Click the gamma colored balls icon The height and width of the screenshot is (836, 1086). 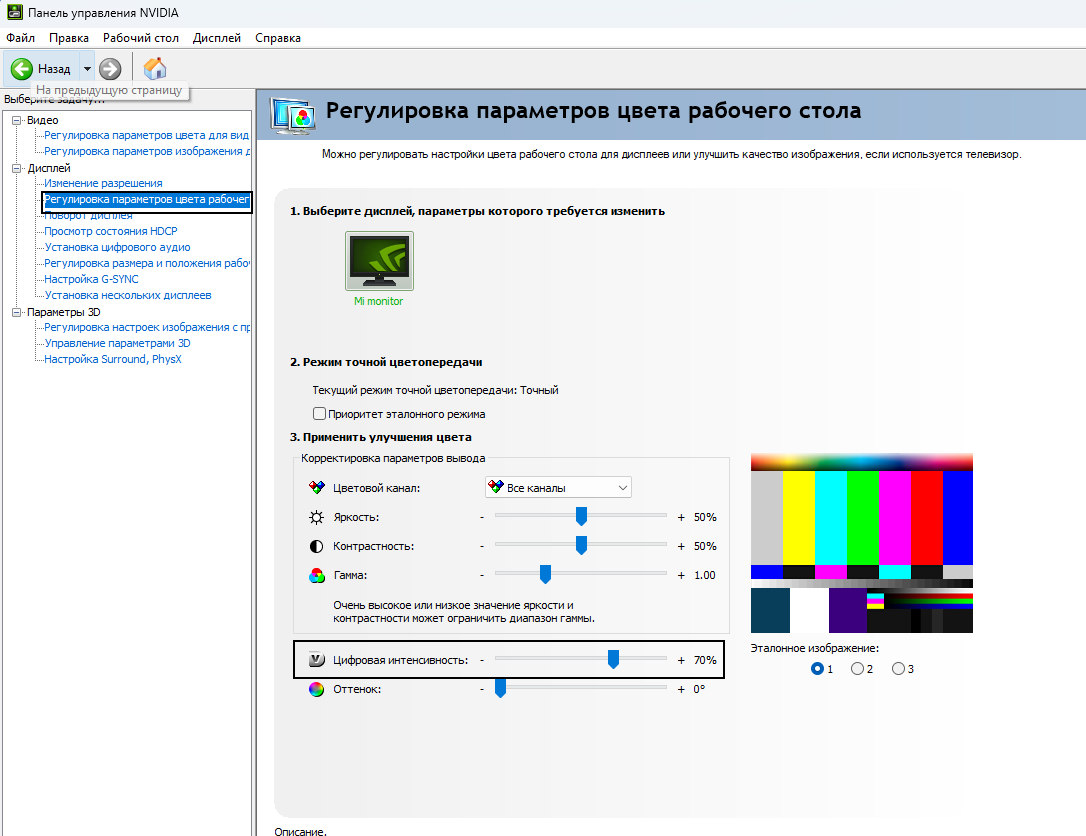point(317,576)
